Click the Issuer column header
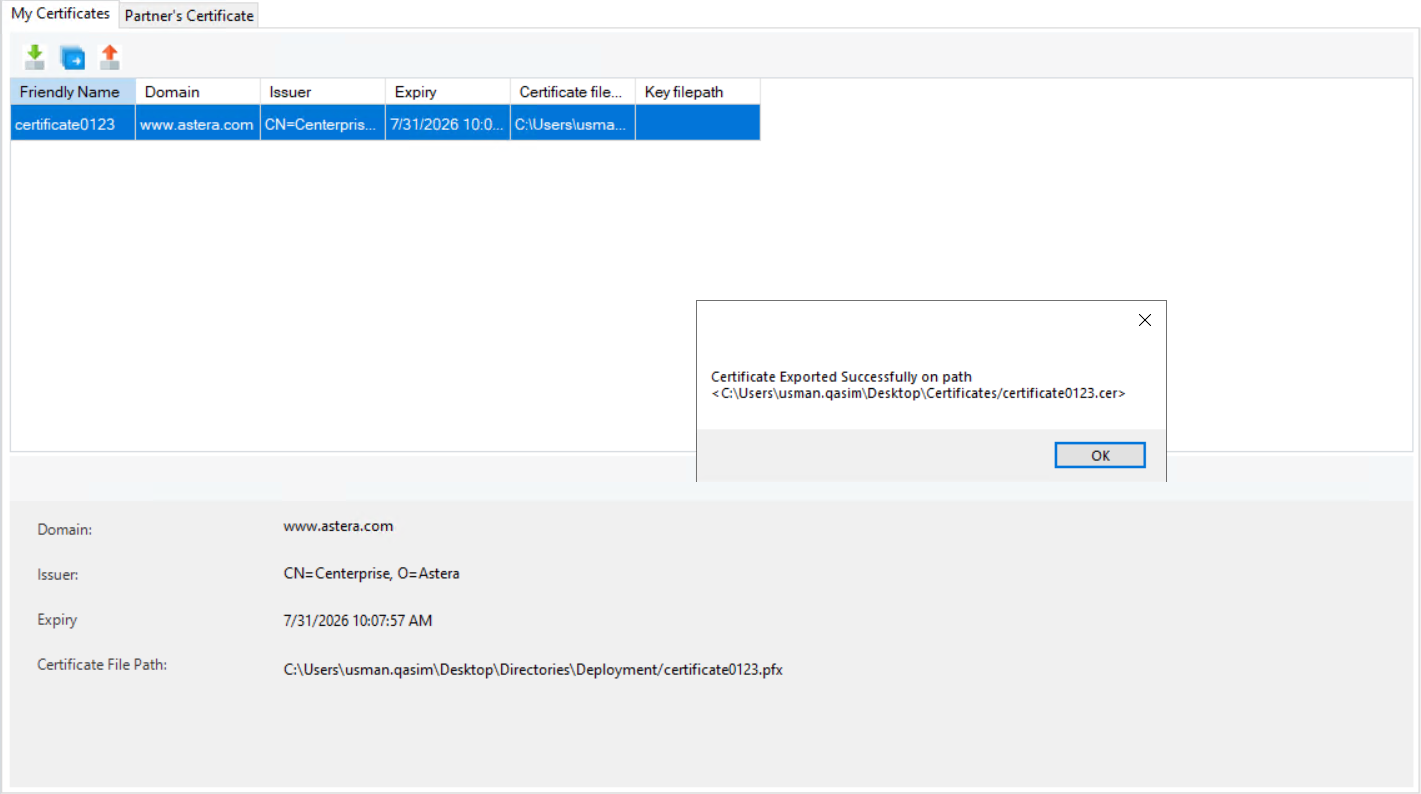Viewport: 1421px width, 794px height. point(322,92)
